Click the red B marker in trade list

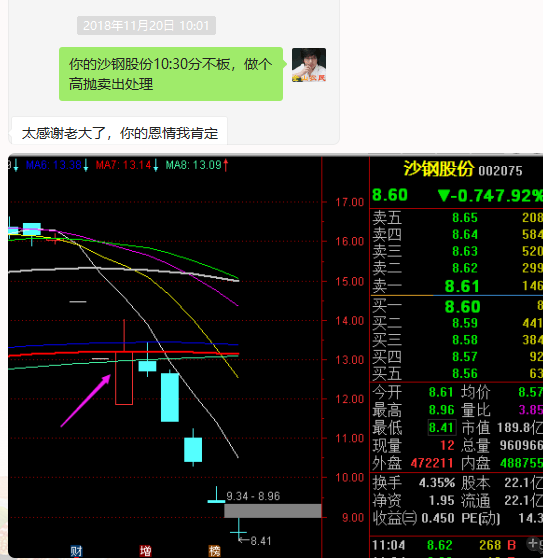[x=512, y=545]
